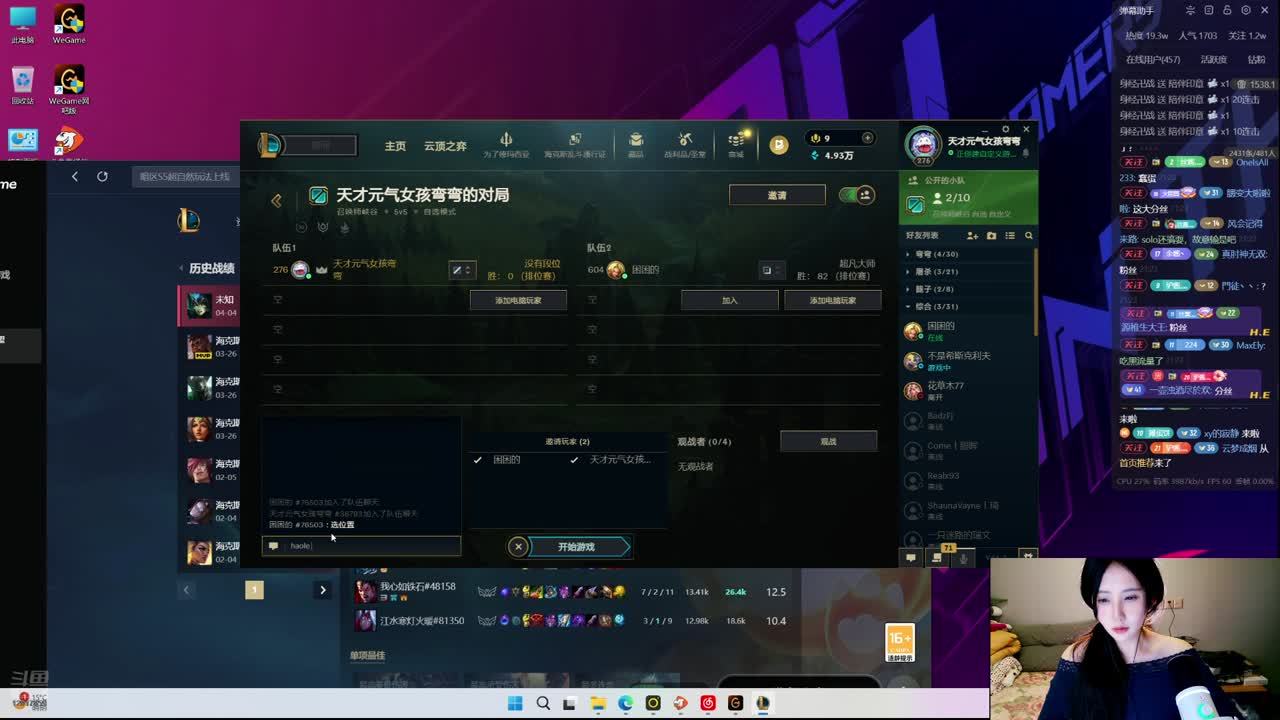The height and width of the screenshot is (720, 1280).
Task: Select match history page 1
Action: coord(254,590)
